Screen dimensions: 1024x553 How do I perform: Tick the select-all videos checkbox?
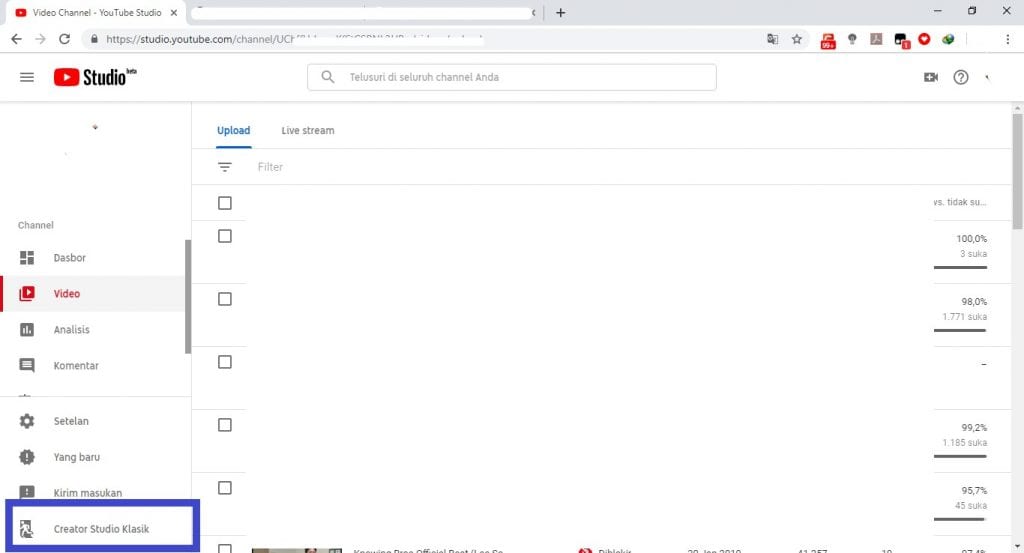click(x=225, y=203)
